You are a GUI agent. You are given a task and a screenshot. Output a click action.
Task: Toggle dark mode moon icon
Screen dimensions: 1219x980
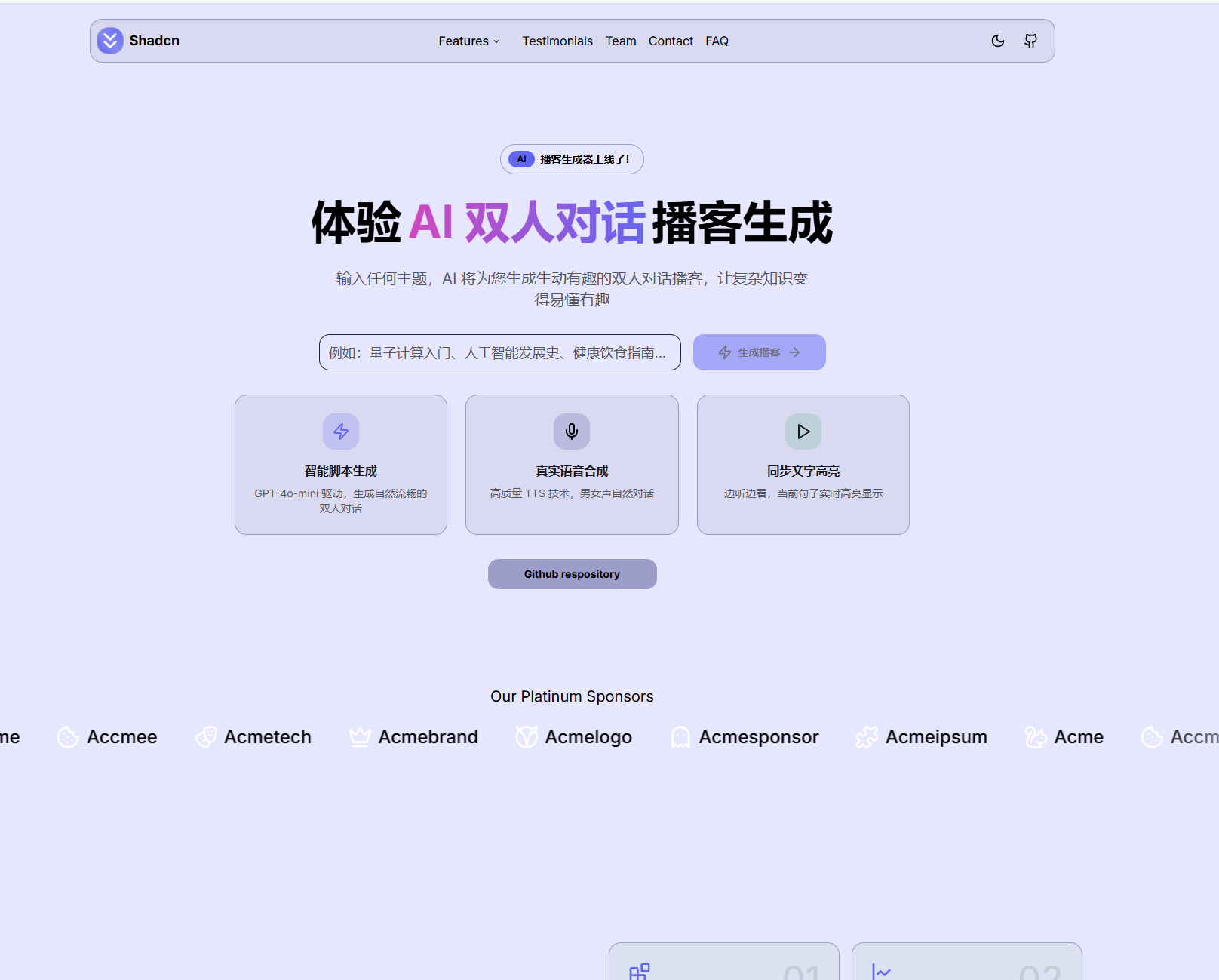998,41
